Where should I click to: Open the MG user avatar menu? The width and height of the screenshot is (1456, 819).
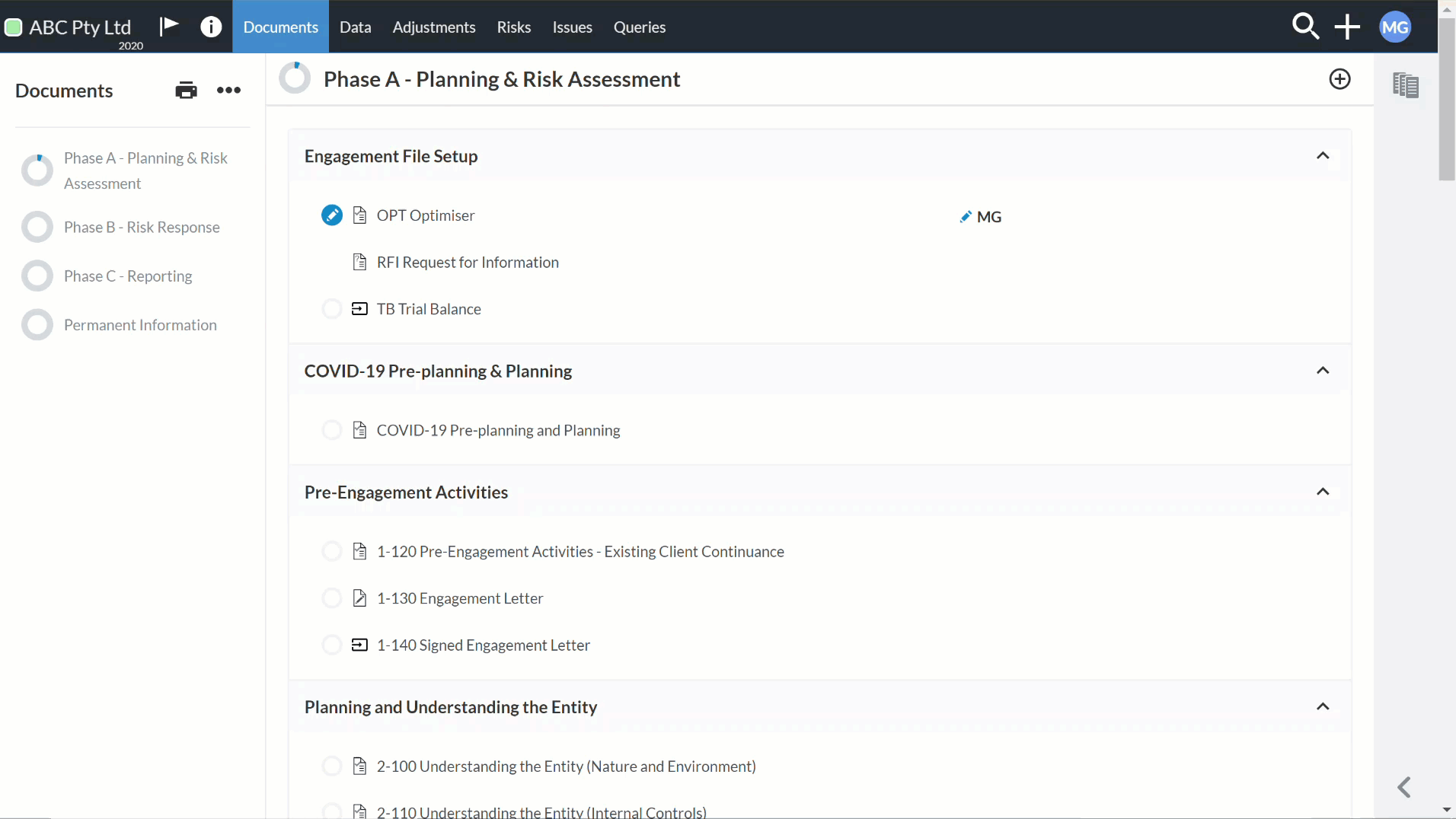(x=1395, y=27)
